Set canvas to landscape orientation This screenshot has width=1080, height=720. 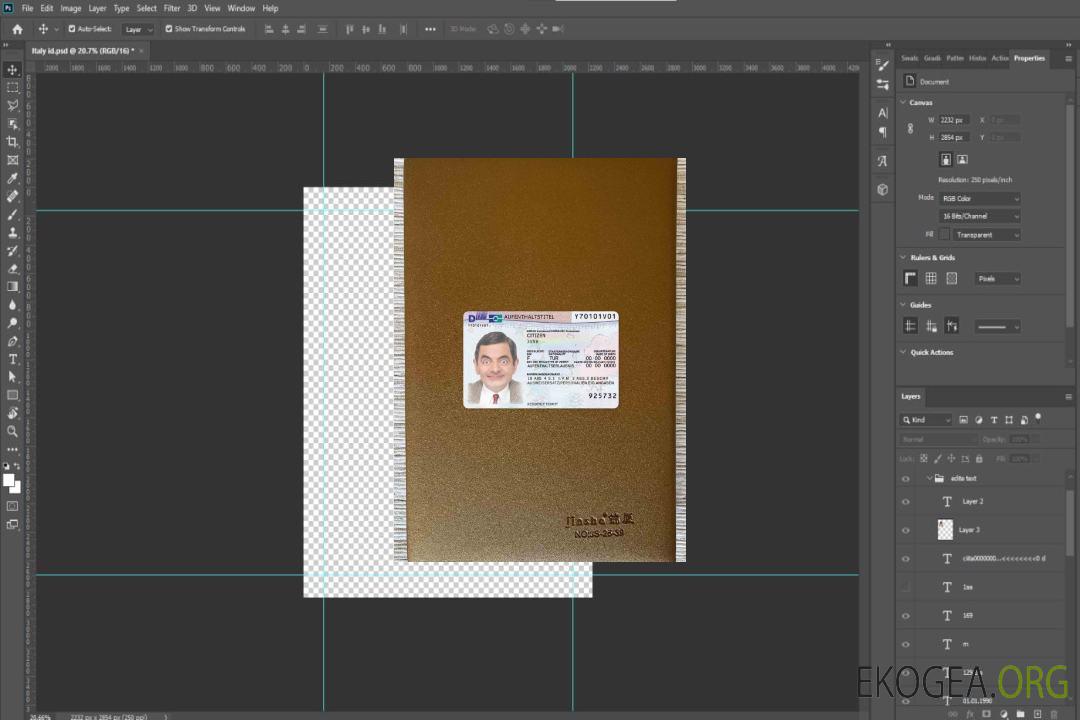click(x=962, y=159)
